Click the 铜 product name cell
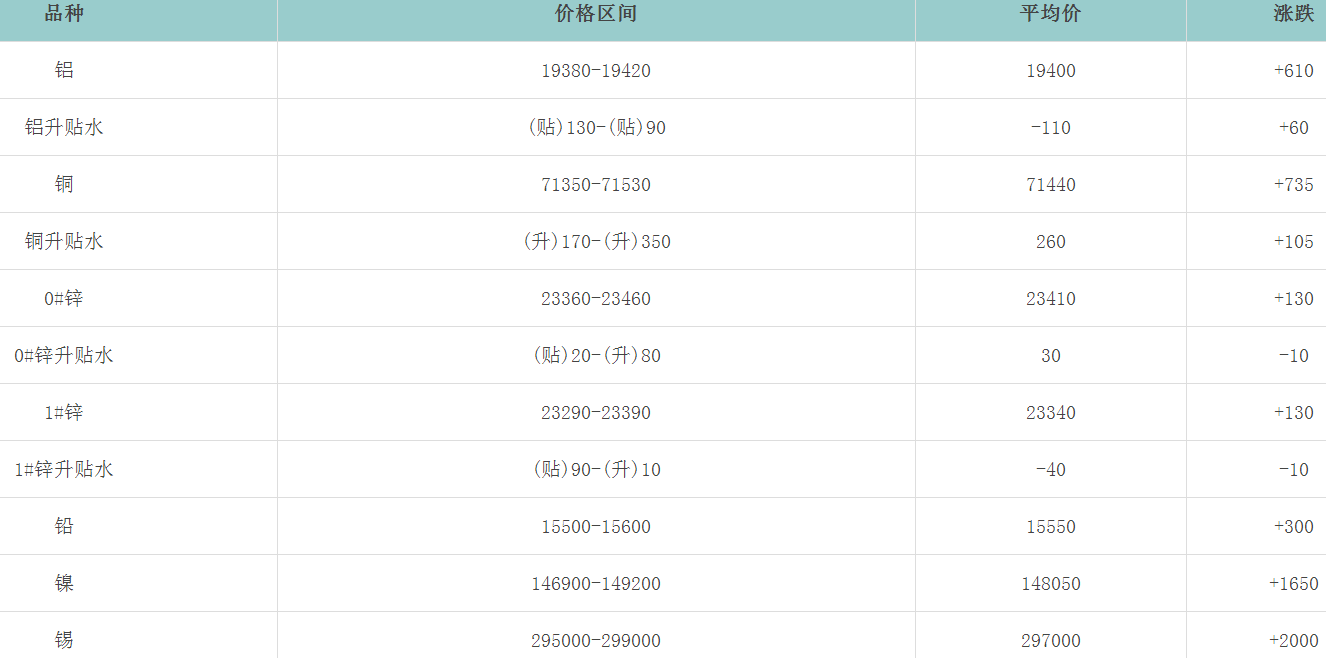Viewport: 1326px width, 658px height. 64,185
